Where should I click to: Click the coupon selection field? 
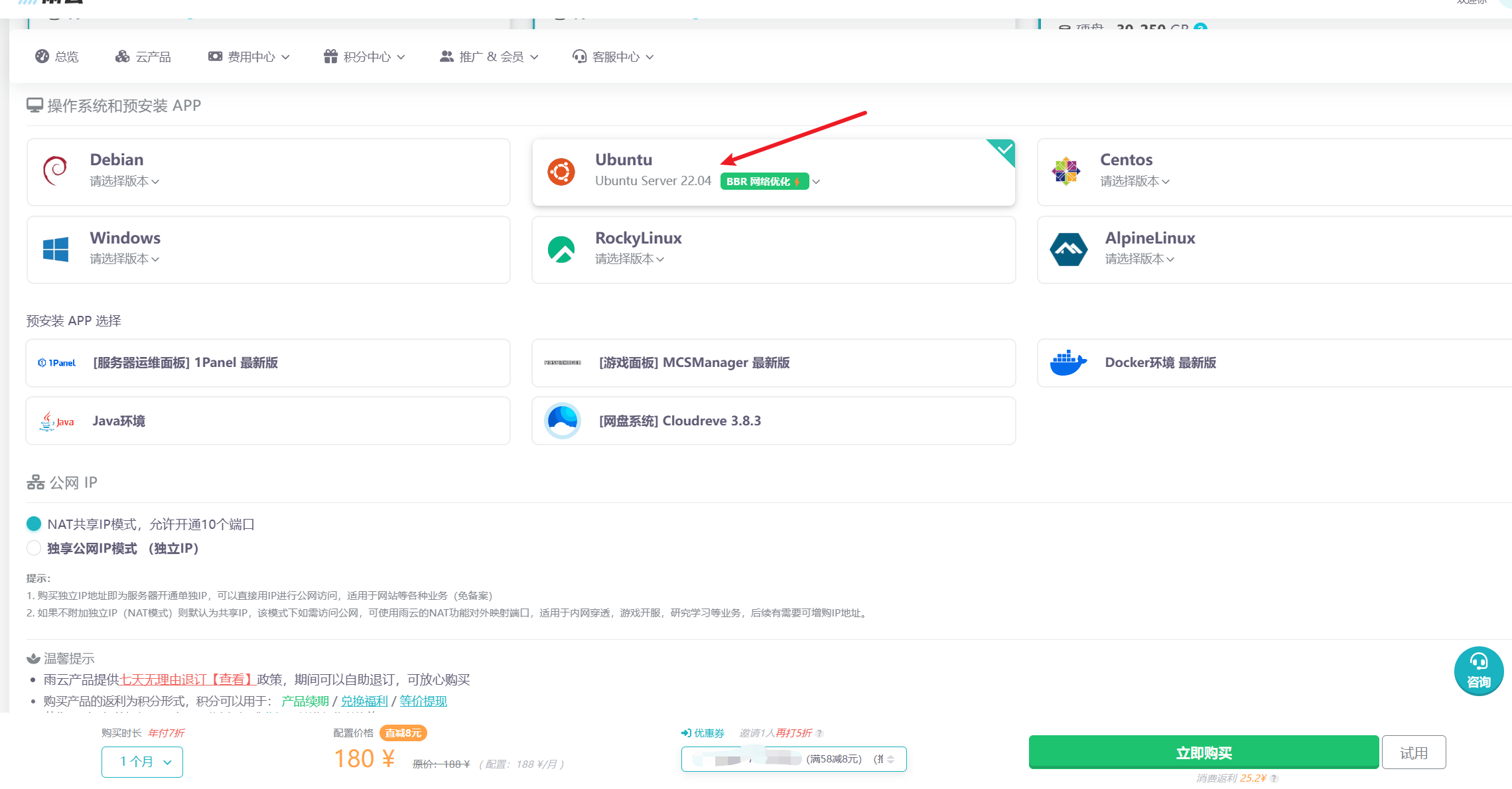(x=793, y=759)
